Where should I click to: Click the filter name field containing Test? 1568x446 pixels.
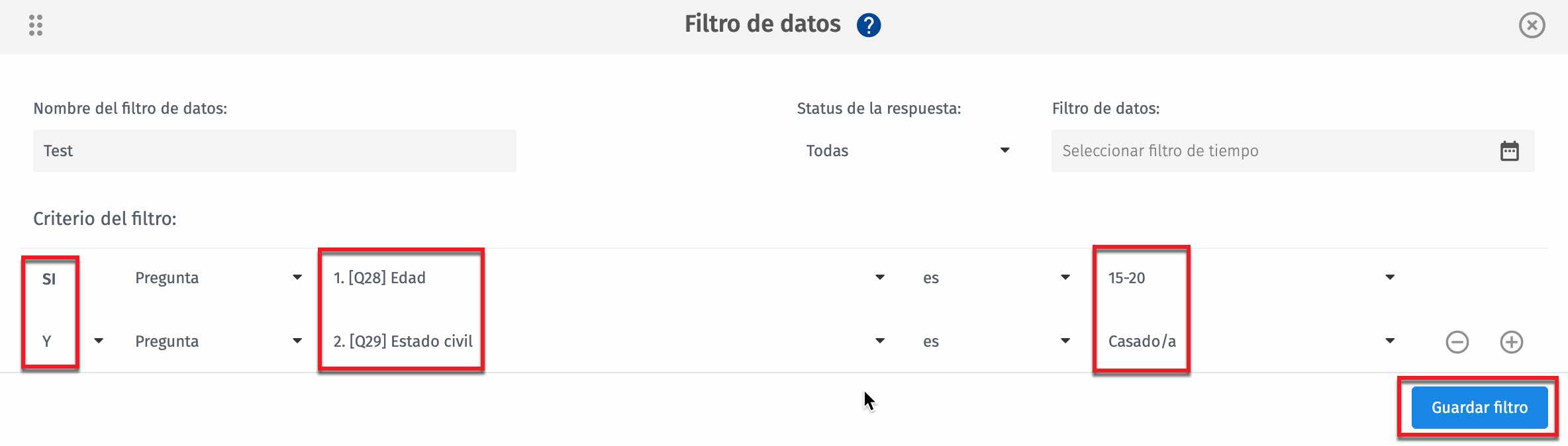pos(274,151)
